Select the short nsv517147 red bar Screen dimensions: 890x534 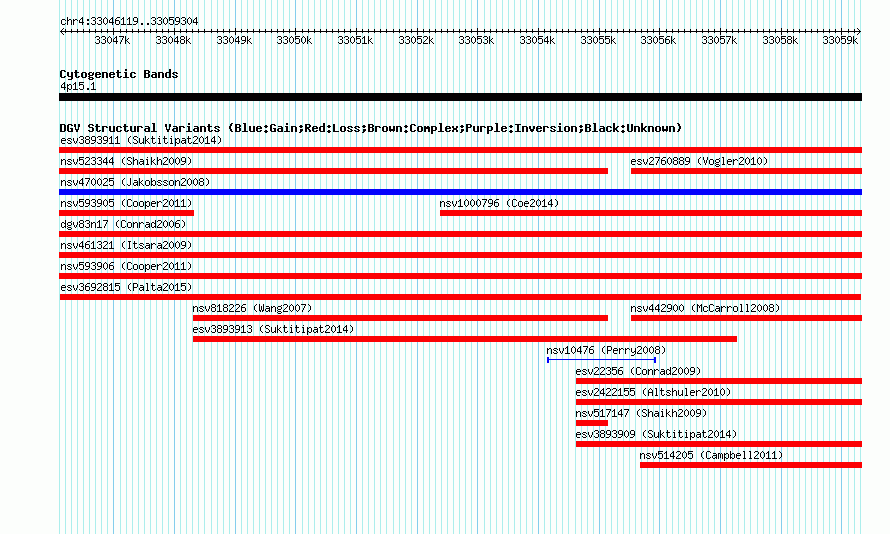pyautogui.click(x=591, y=423)
